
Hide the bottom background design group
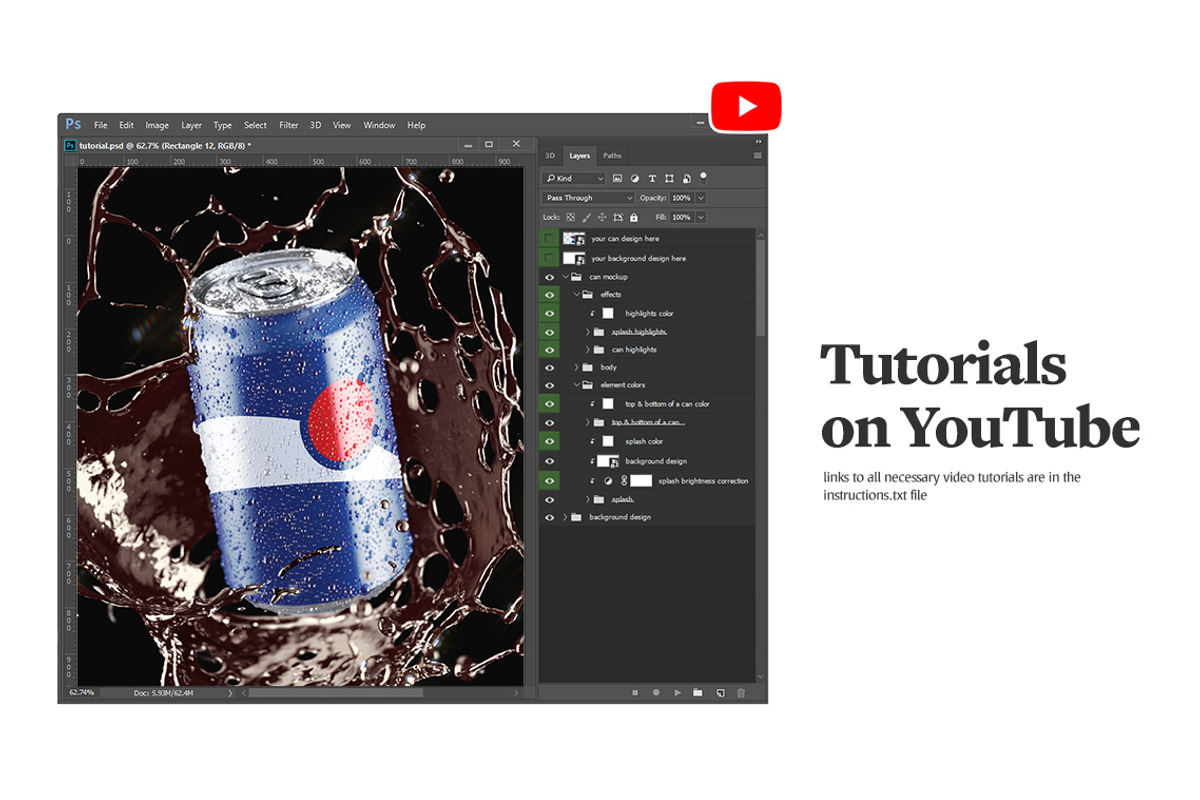[x=549, y=517]
